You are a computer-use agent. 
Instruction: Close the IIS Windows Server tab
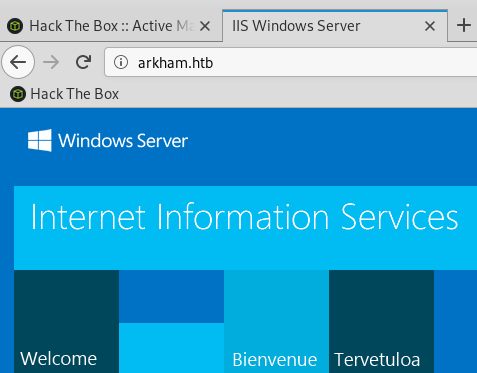[x=430, y=26]
